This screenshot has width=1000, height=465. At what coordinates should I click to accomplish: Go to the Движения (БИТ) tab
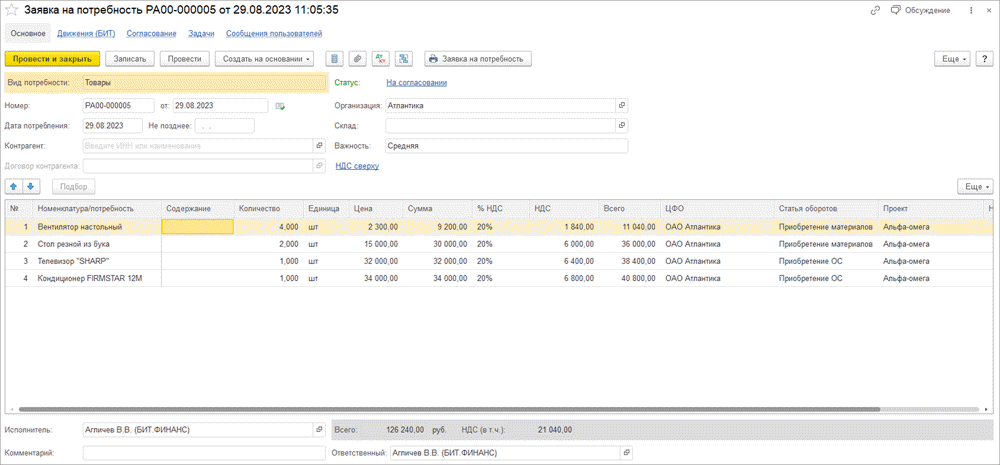(x=86, y=34)
